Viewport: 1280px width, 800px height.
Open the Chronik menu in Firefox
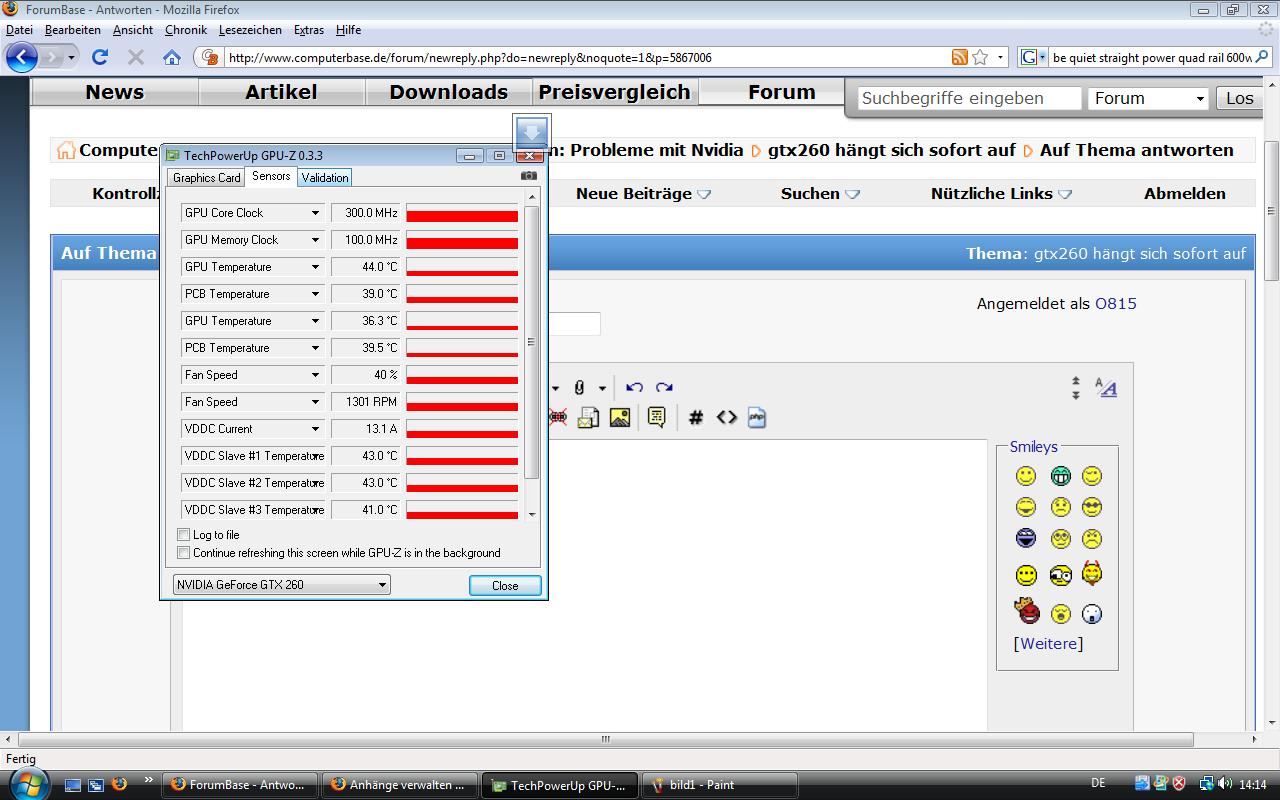click(186, 30)
